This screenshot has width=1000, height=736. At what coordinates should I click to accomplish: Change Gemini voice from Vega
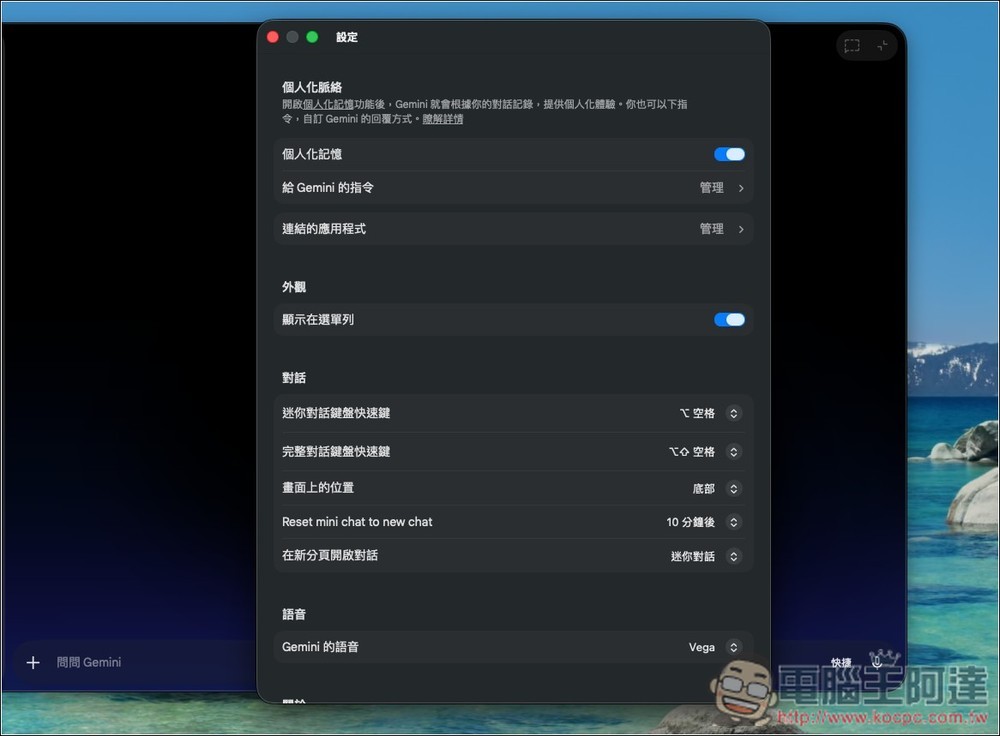[x=733, y=647]
